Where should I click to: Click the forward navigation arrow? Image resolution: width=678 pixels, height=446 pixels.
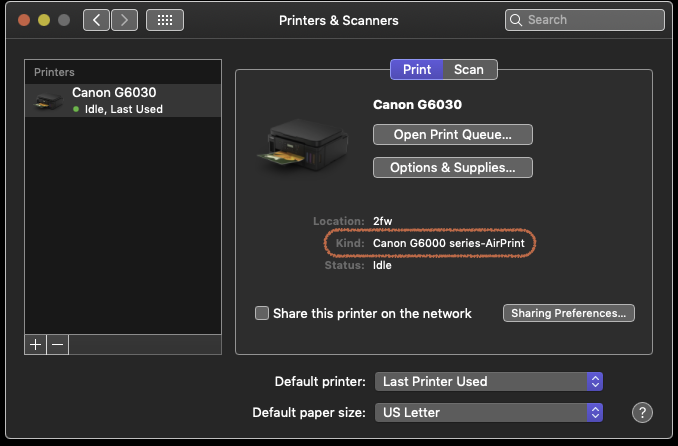tap(124, 20)
